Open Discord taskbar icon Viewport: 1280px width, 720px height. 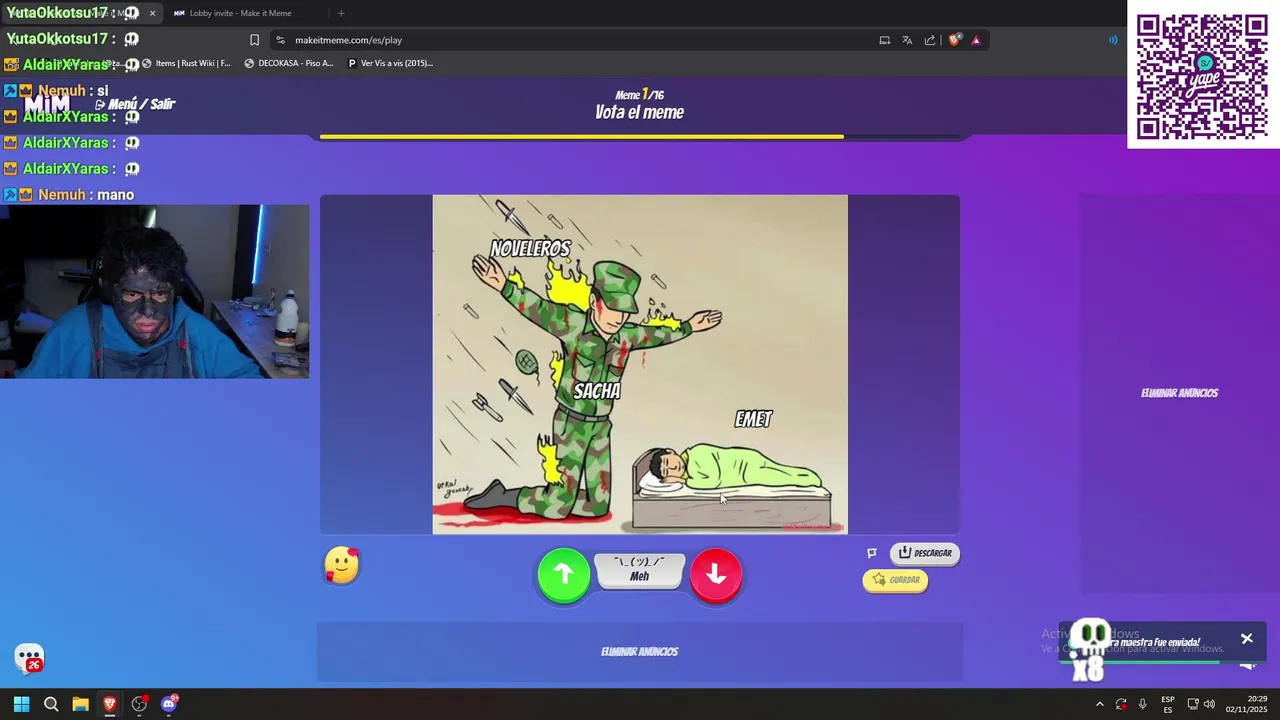coord(169,704)
